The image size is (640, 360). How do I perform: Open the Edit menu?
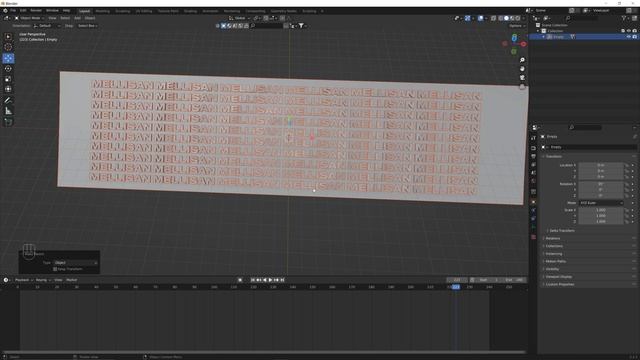coord(23,11)
